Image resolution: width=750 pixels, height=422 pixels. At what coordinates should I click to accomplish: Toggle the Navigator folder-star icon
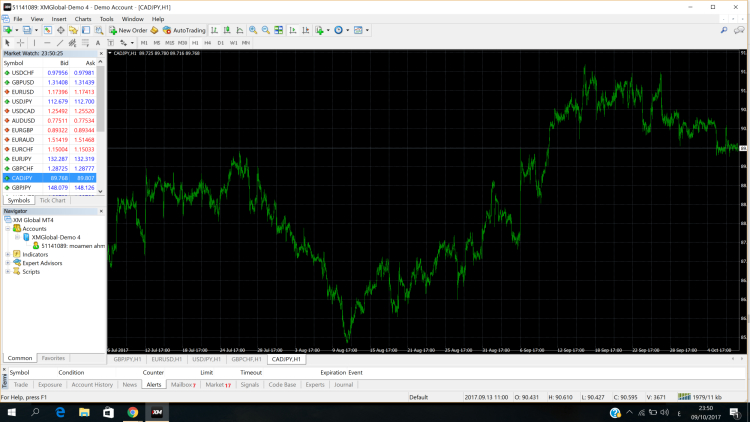coord(73,30)
